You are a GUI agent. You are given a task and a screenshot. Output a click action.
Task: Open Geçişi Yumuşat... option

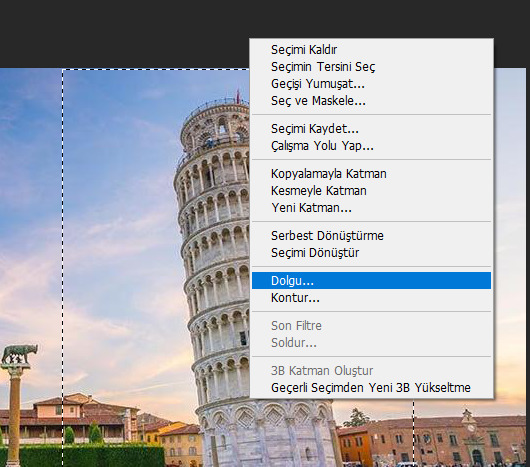[371, 84]
